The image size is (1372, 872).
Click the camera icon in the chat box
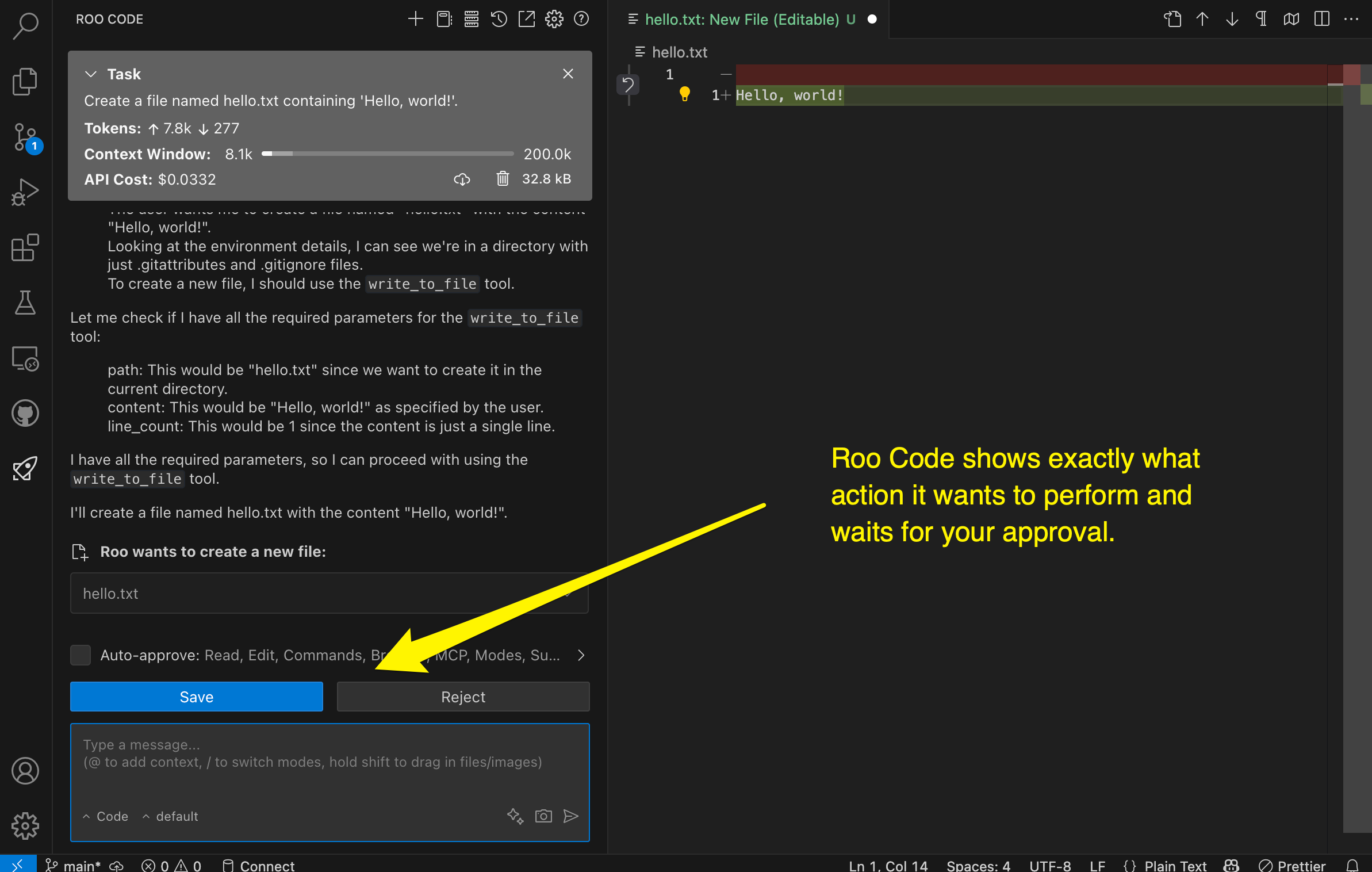(x=543, y=816)
